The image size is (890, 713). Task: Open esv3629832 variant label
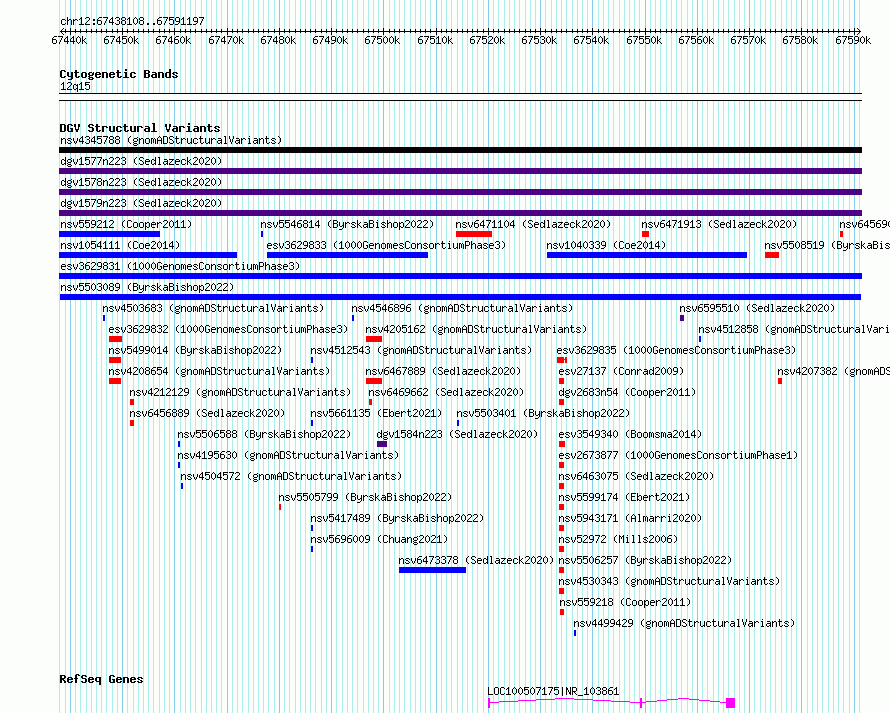[x=228, y=329]
